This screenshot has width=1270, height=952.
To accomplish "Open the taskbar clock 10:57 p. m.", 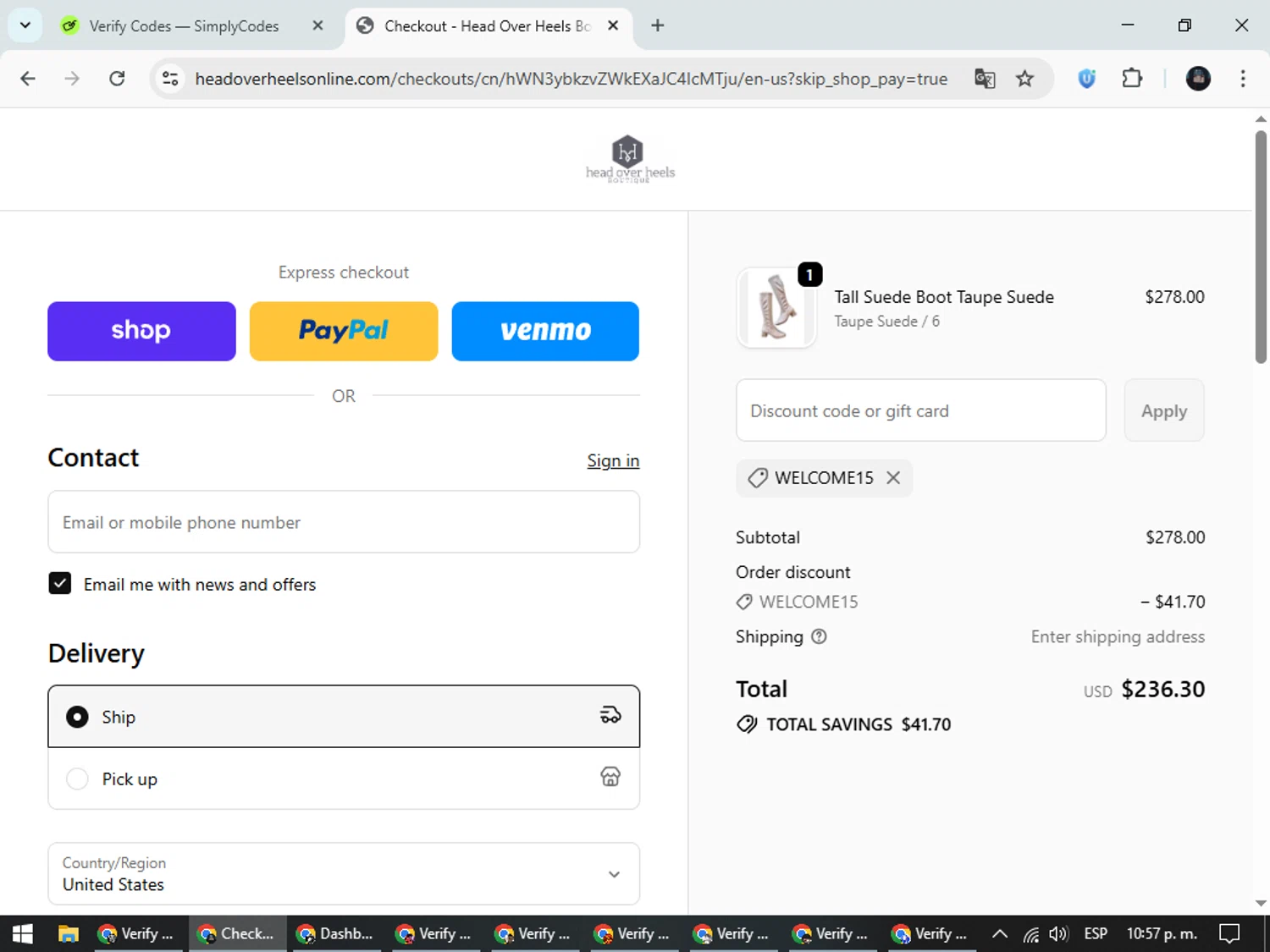I will pyautogui.click(x=1162, y=934).
